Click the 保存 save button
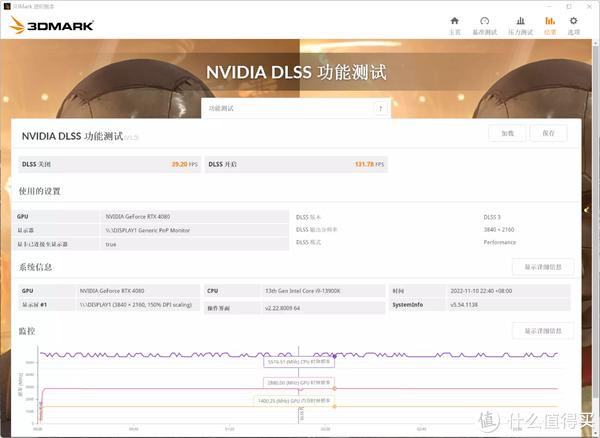Screen dimensions: 600x438 (548, 133)
